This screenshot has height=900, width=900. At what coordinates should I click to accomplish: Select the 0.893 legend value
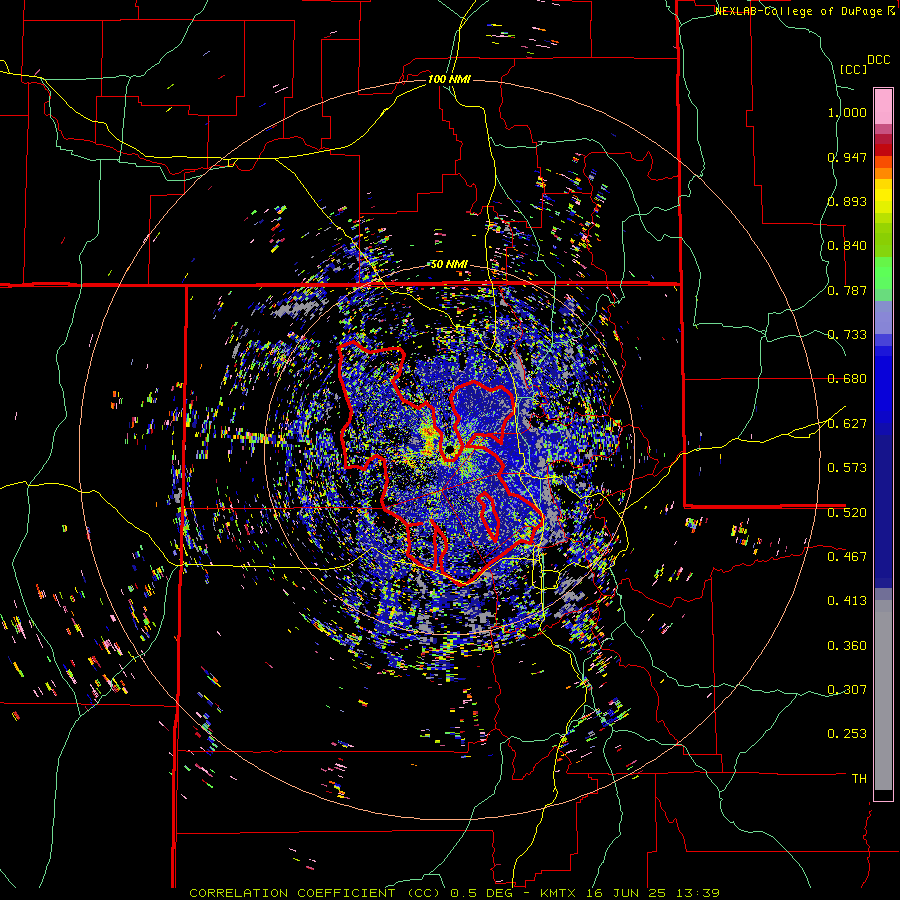click(x=847, y=201)
